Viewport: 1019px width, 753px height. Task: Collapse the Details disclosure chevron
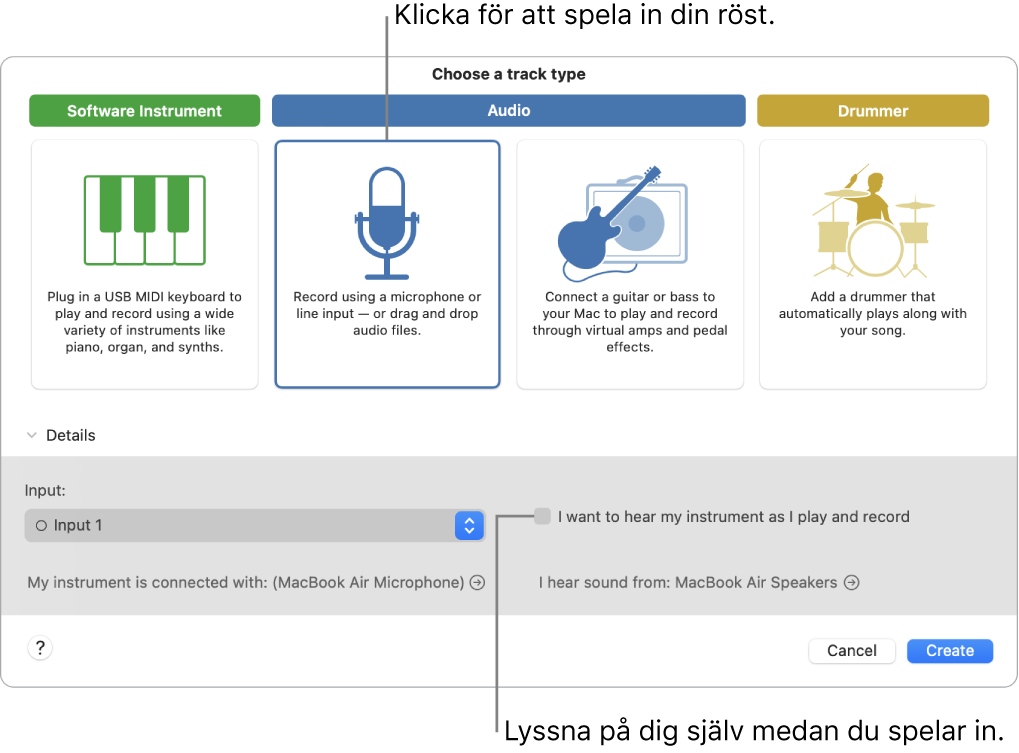31,435
